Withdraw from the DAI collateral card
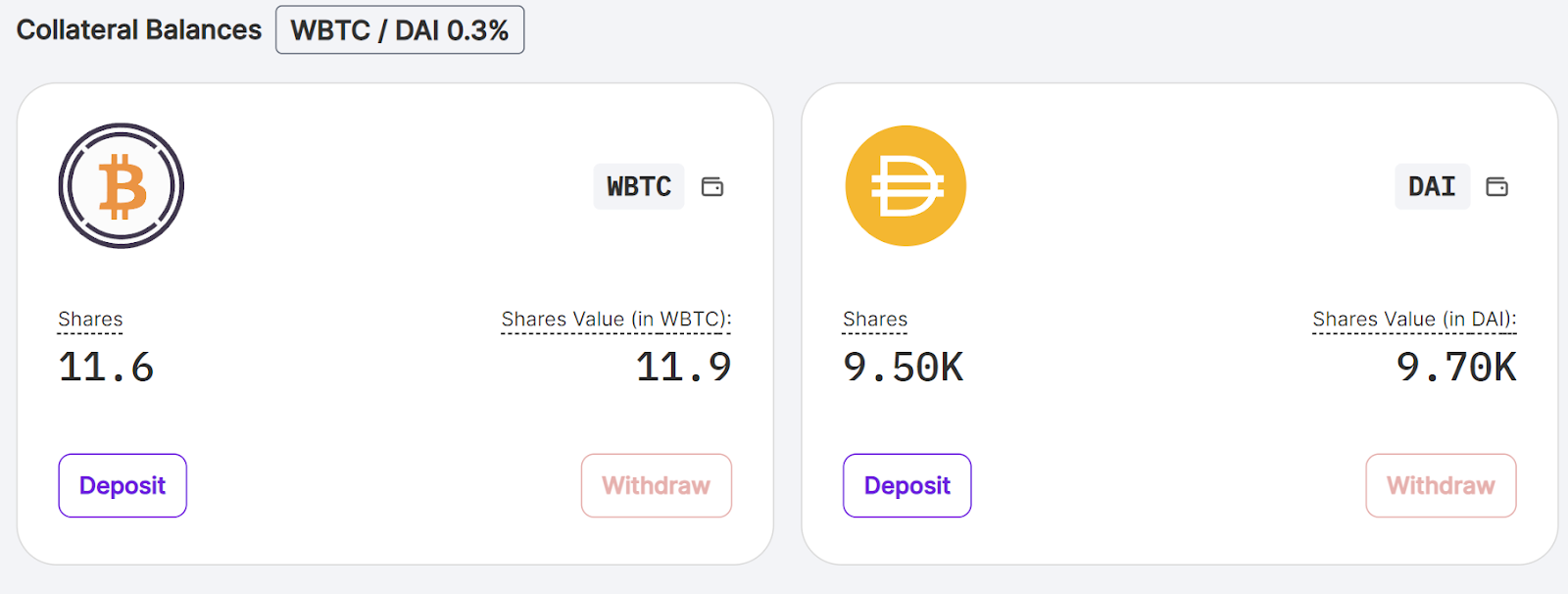This screenshot has width=1568, height=594. pos(1441,485)
